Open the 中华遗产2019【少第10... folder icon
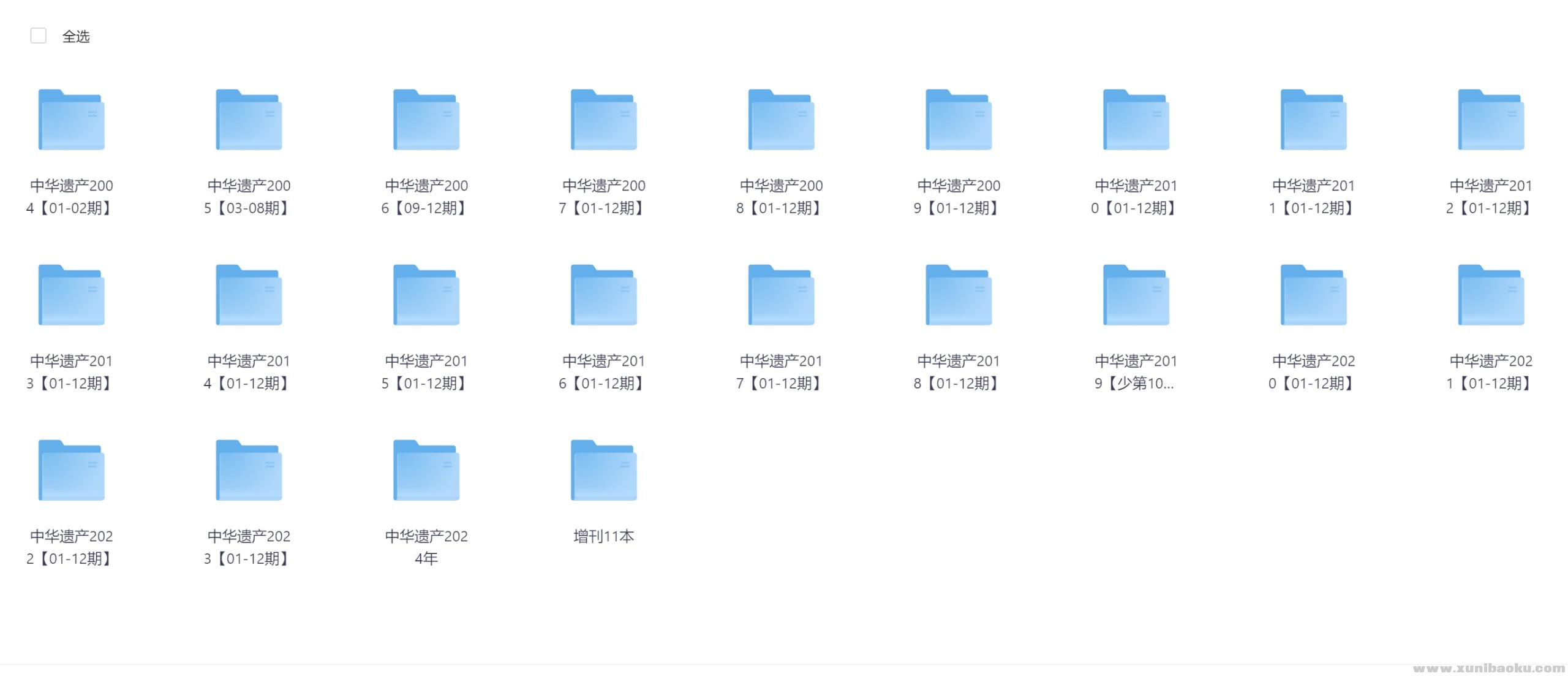Screen dimensions: 1568x676 point(1136,295)
